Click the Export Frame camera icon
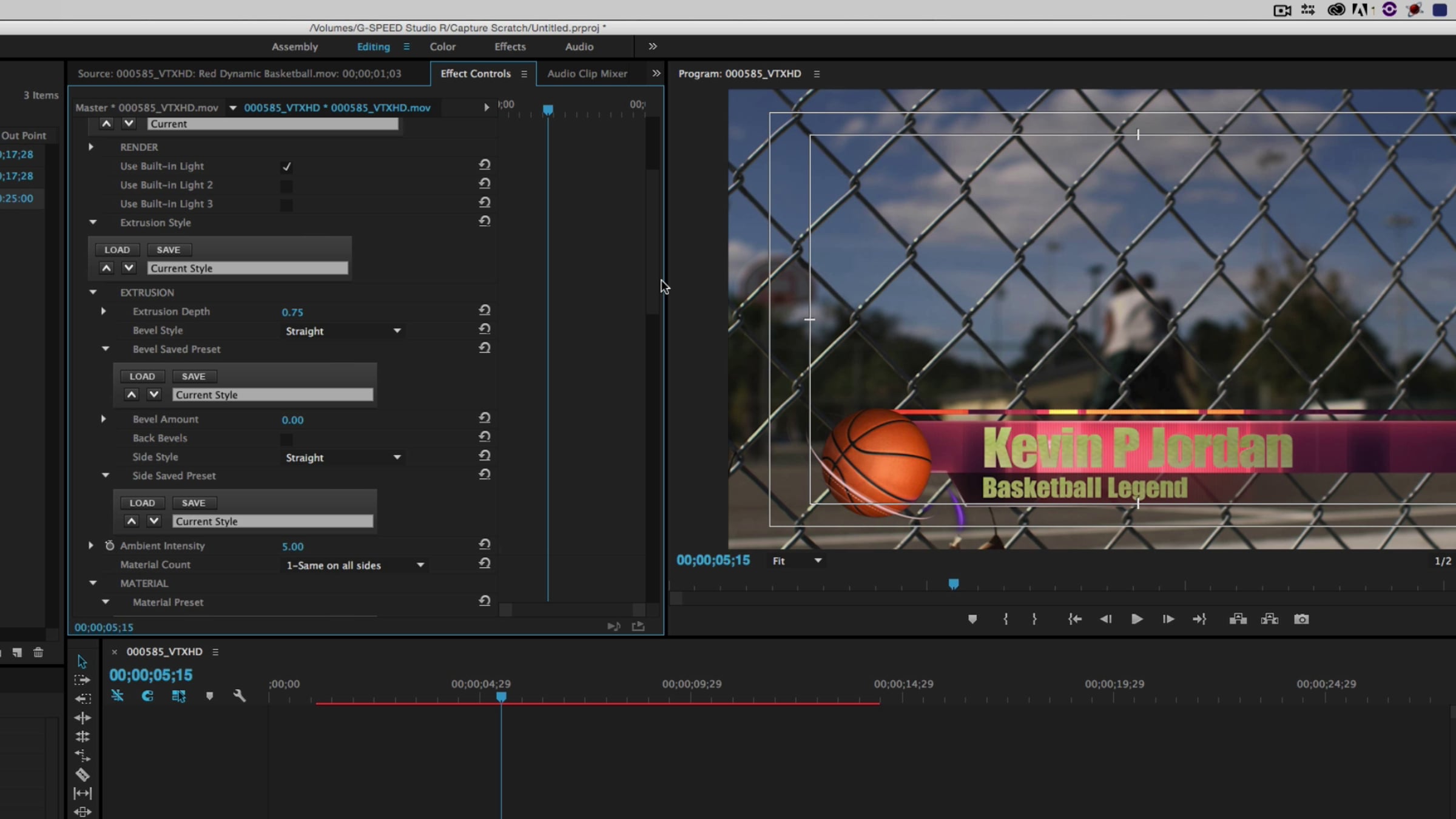The width and height of the screenshot is (1456, 819). tap(1301, 619)
